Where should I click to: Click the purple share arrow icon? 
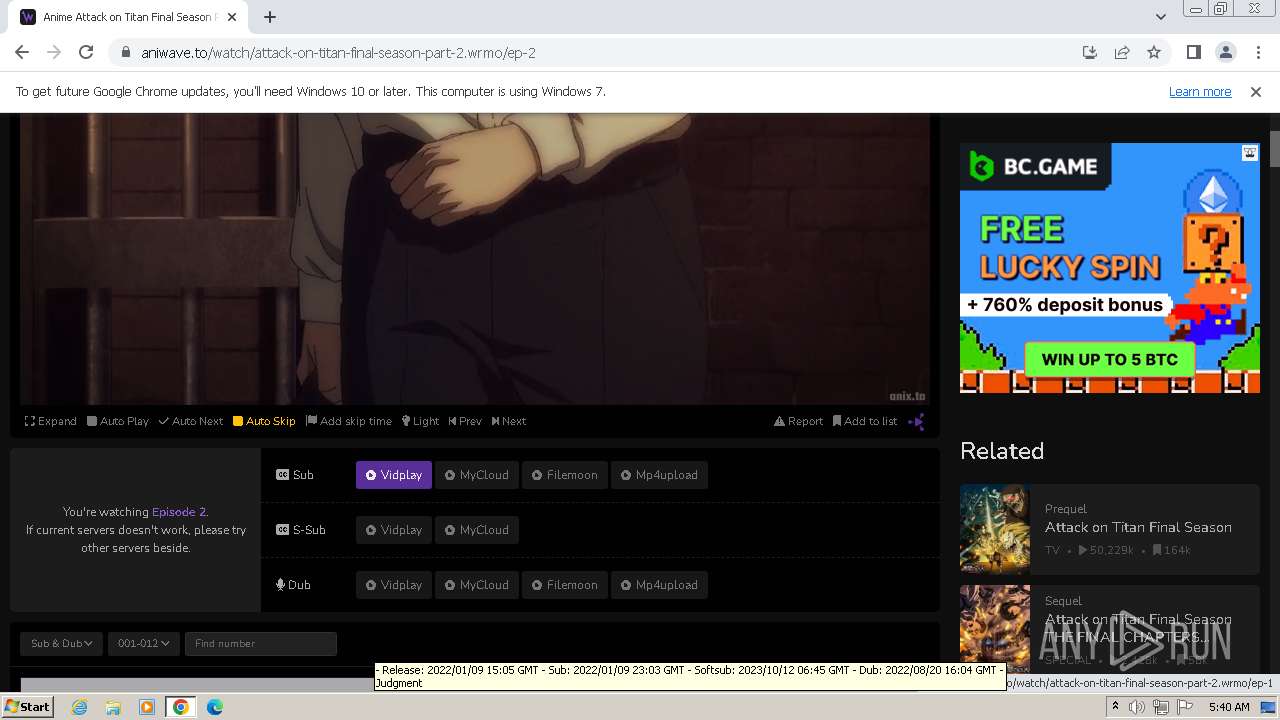pos(916,422)
